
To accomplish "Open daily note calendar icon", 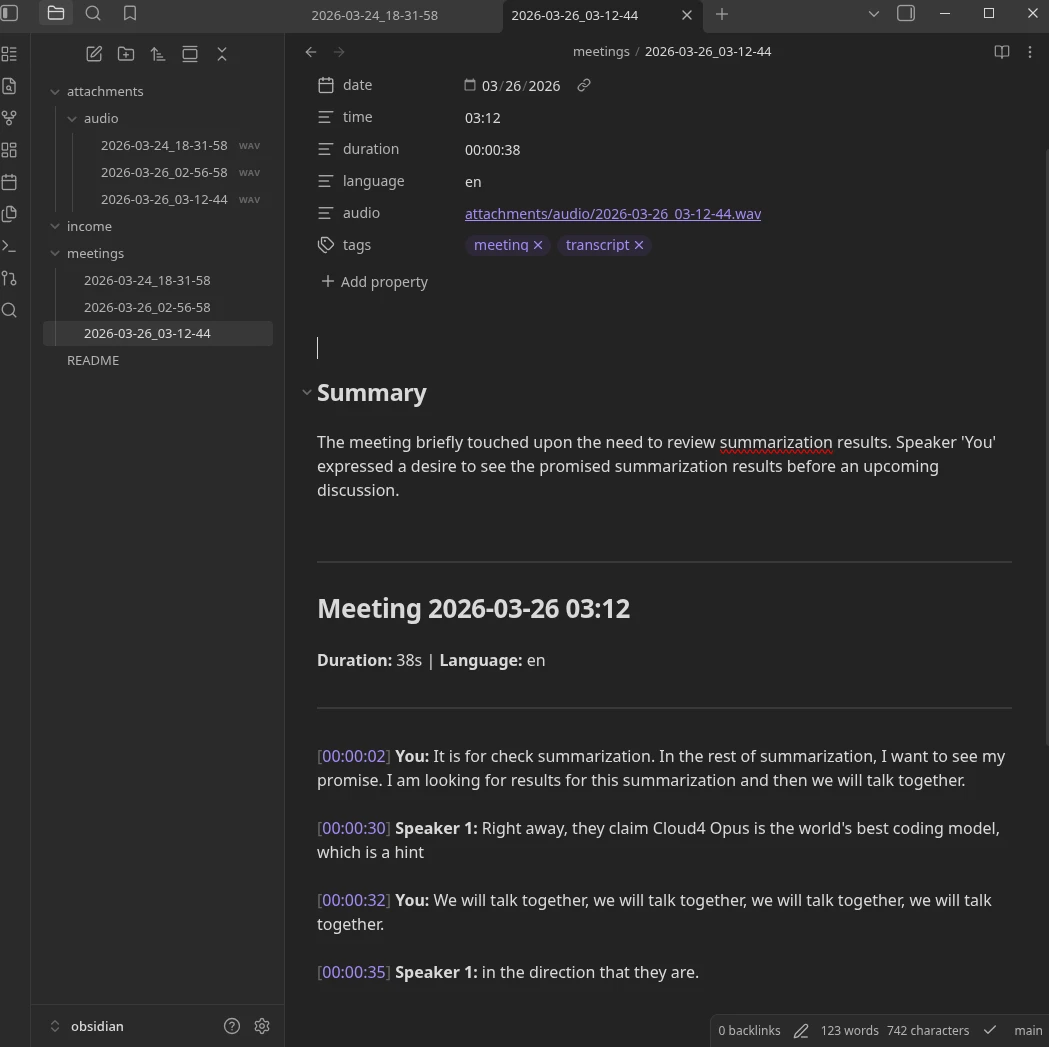I will (x=9, y=182).
